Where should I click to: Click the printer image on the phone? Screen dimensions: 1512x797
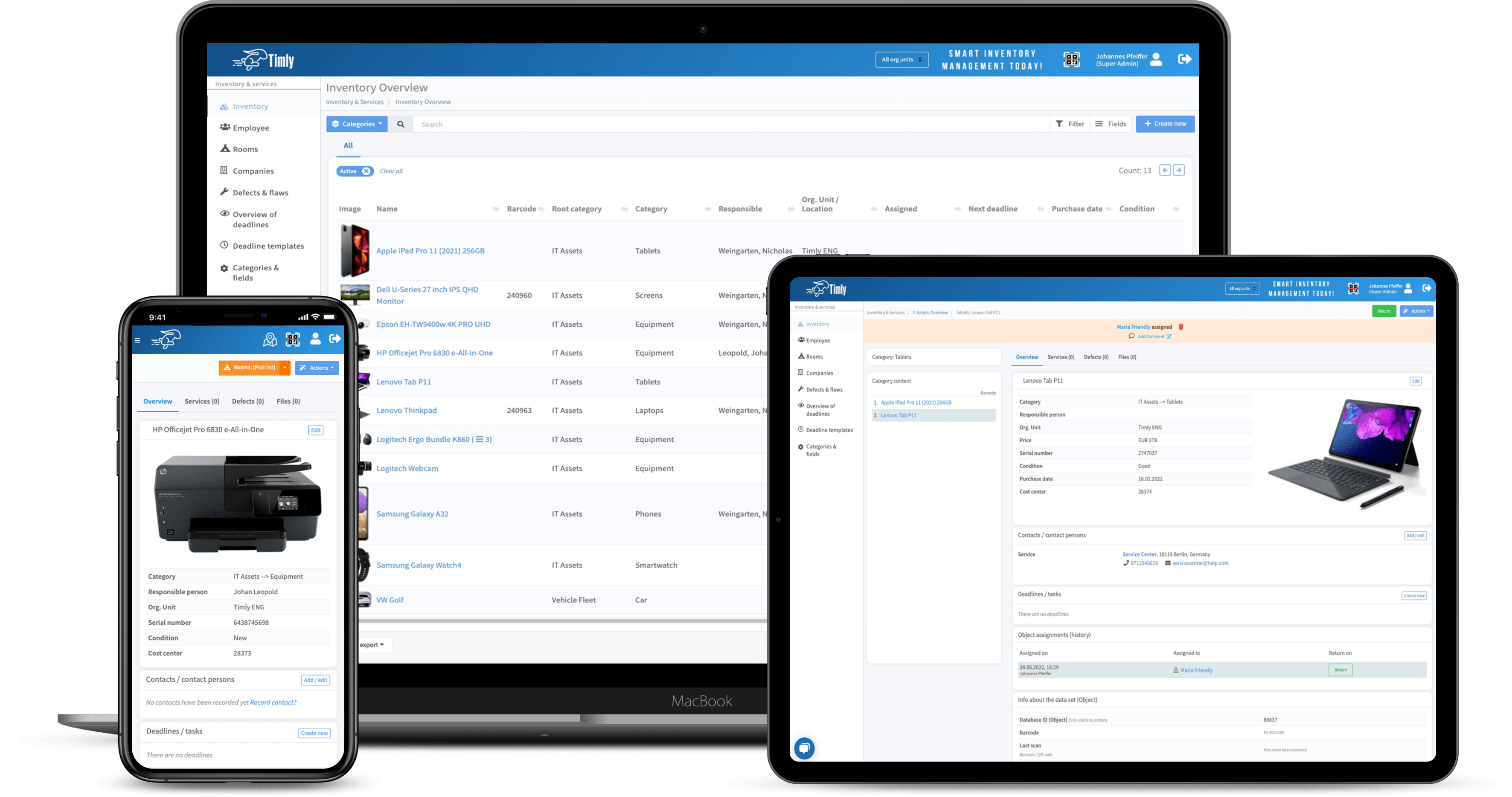coord(238,503)
